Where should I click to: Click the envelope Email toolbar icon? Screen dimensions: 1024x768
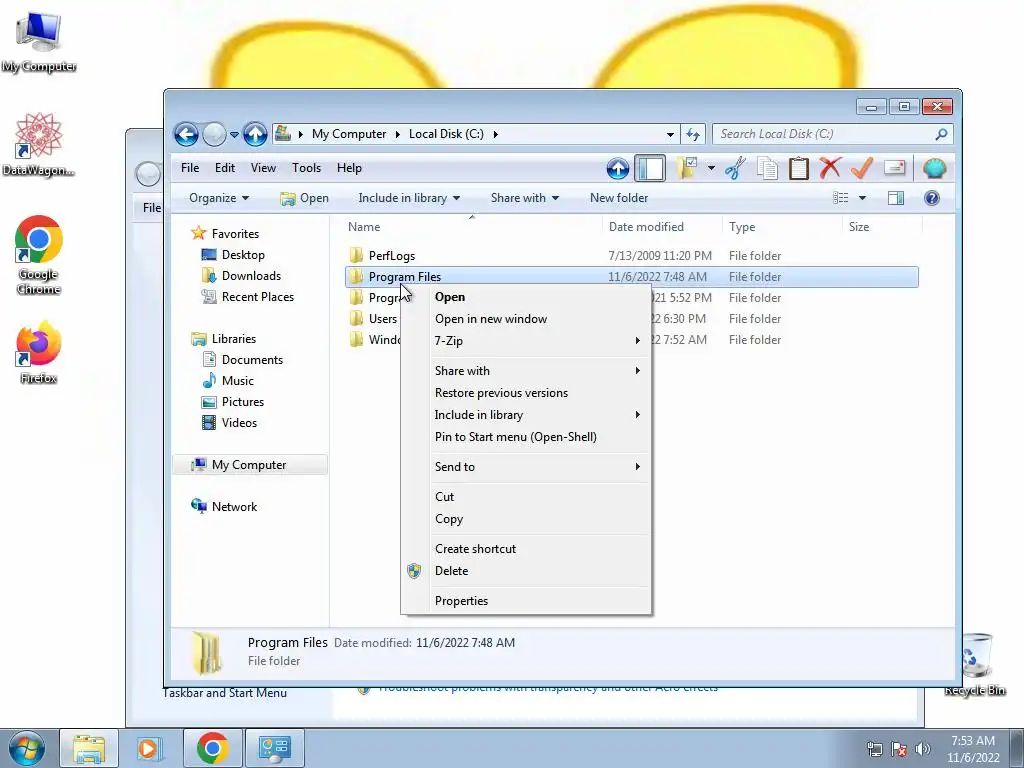pyautogui.click(x=894, y=168)
